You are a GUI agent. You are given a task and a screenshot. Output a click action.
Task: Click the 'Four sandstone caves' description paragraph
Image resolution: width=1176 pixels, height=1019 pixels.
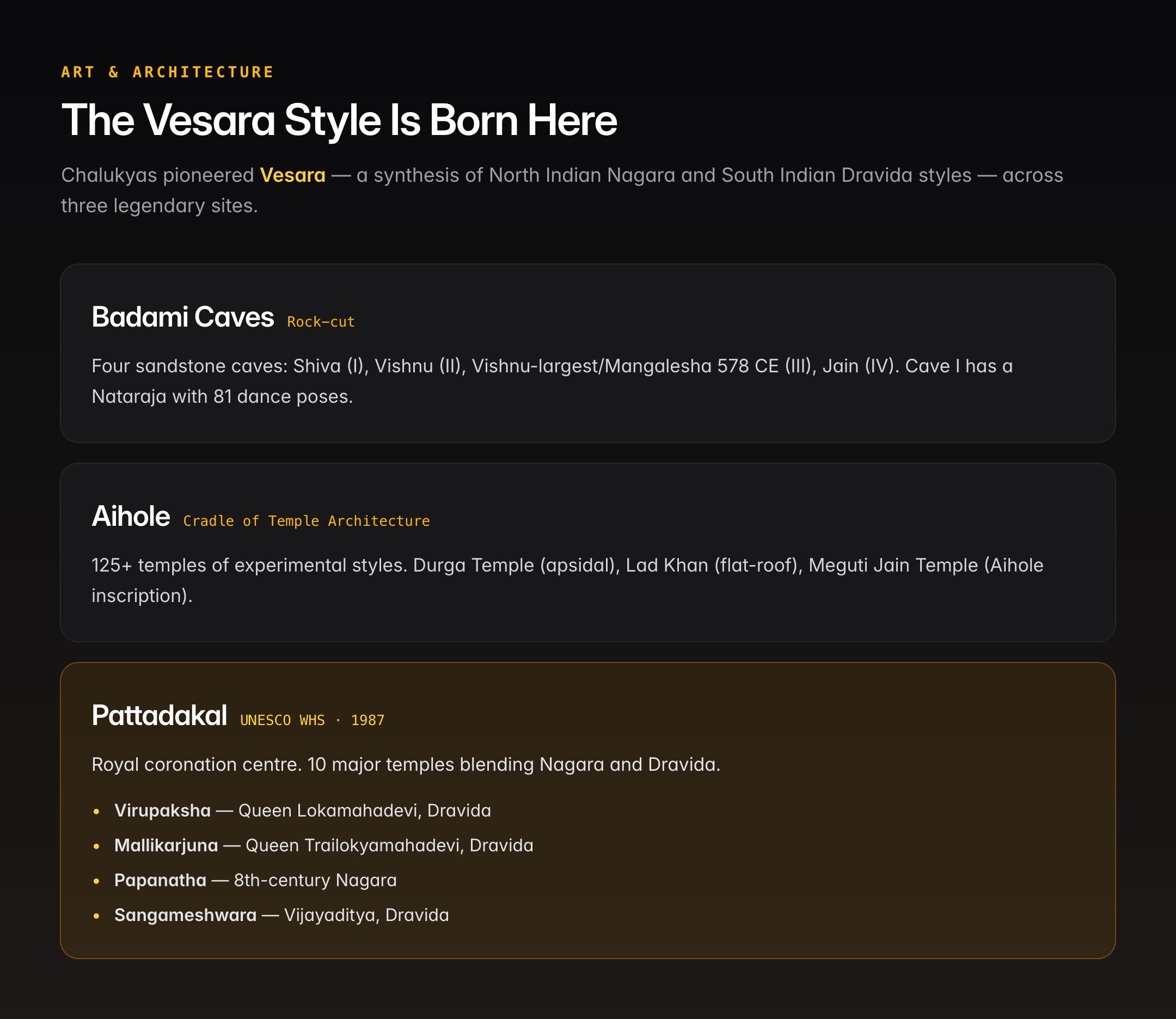point(552,381)
